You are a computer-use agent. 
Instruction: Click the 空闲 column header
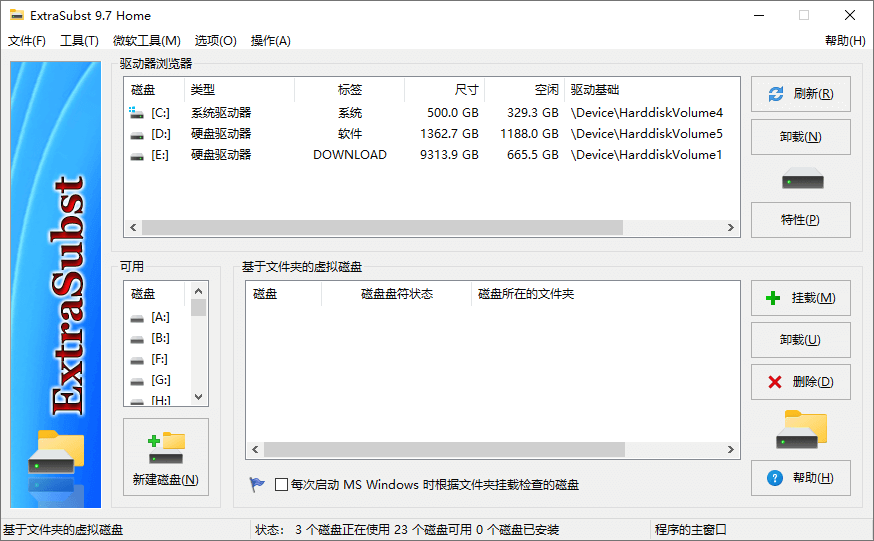click(x=525, y=90)
